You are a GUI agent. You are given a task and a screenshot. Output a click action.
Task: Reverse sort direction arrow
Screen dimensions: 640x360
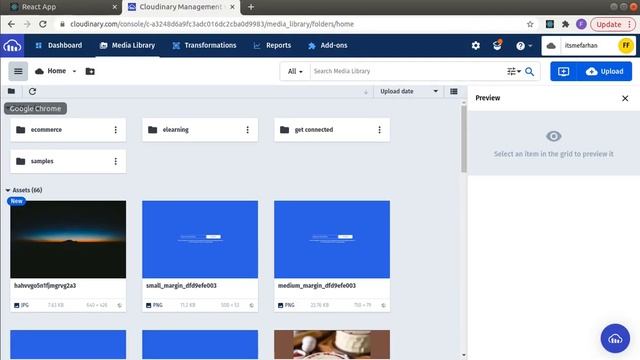(366, 92)
